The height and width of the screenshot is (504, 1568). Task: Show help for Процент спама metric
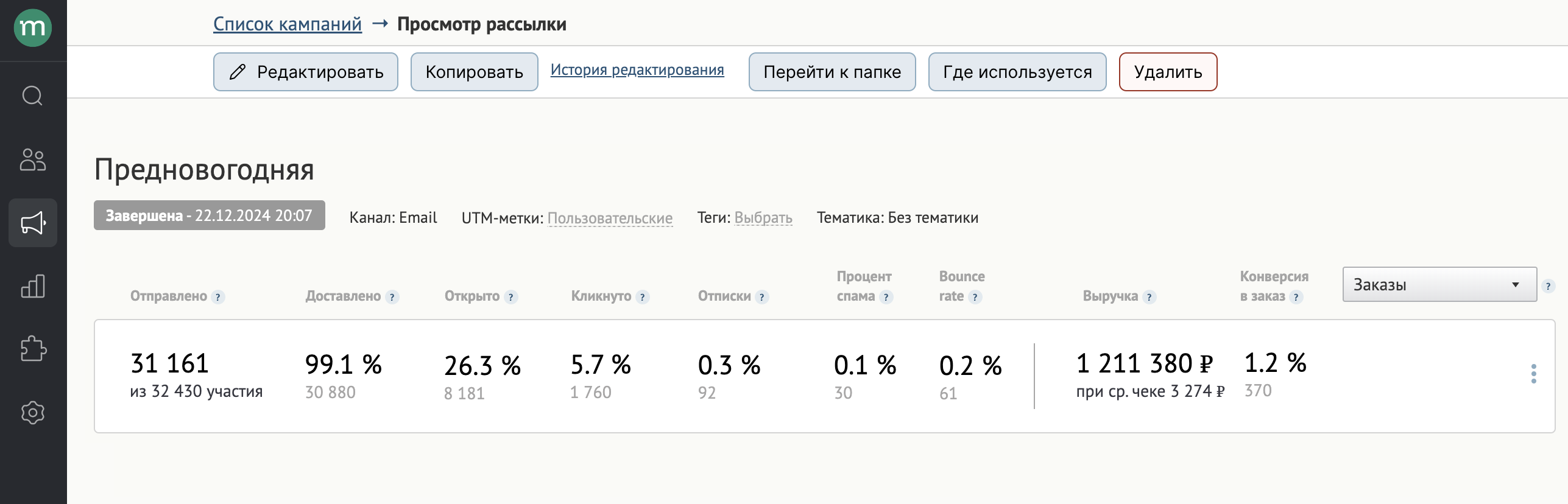point(886,297)
